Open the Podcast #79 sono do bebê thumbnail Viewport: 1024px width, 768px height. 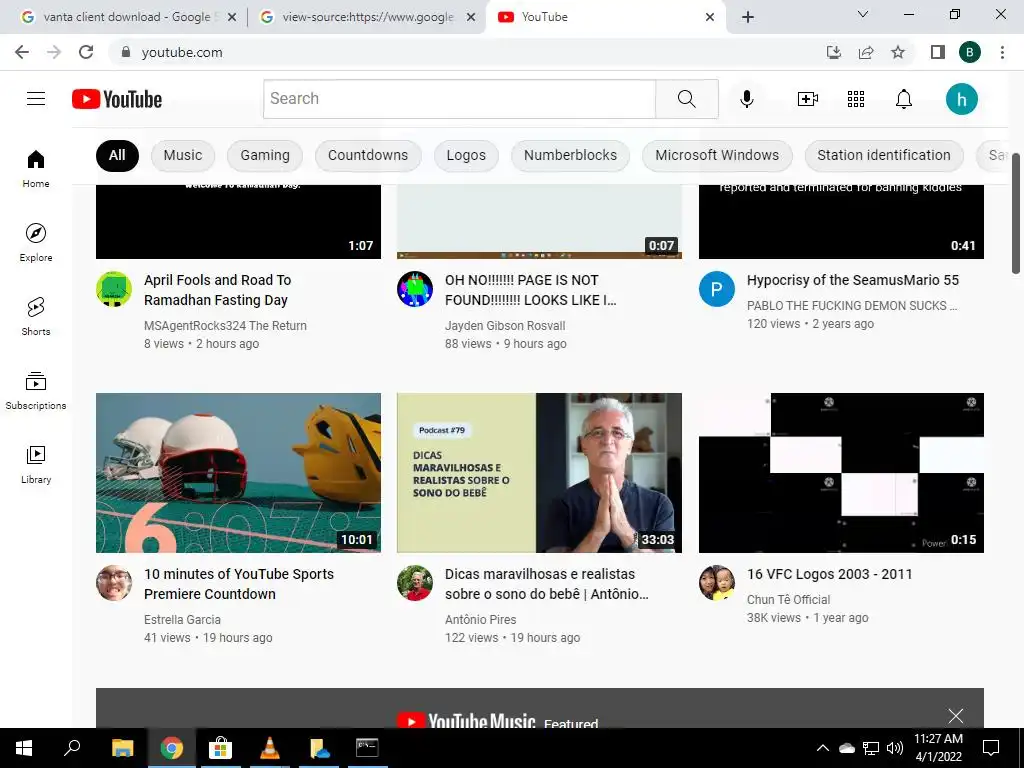point(539,473)
